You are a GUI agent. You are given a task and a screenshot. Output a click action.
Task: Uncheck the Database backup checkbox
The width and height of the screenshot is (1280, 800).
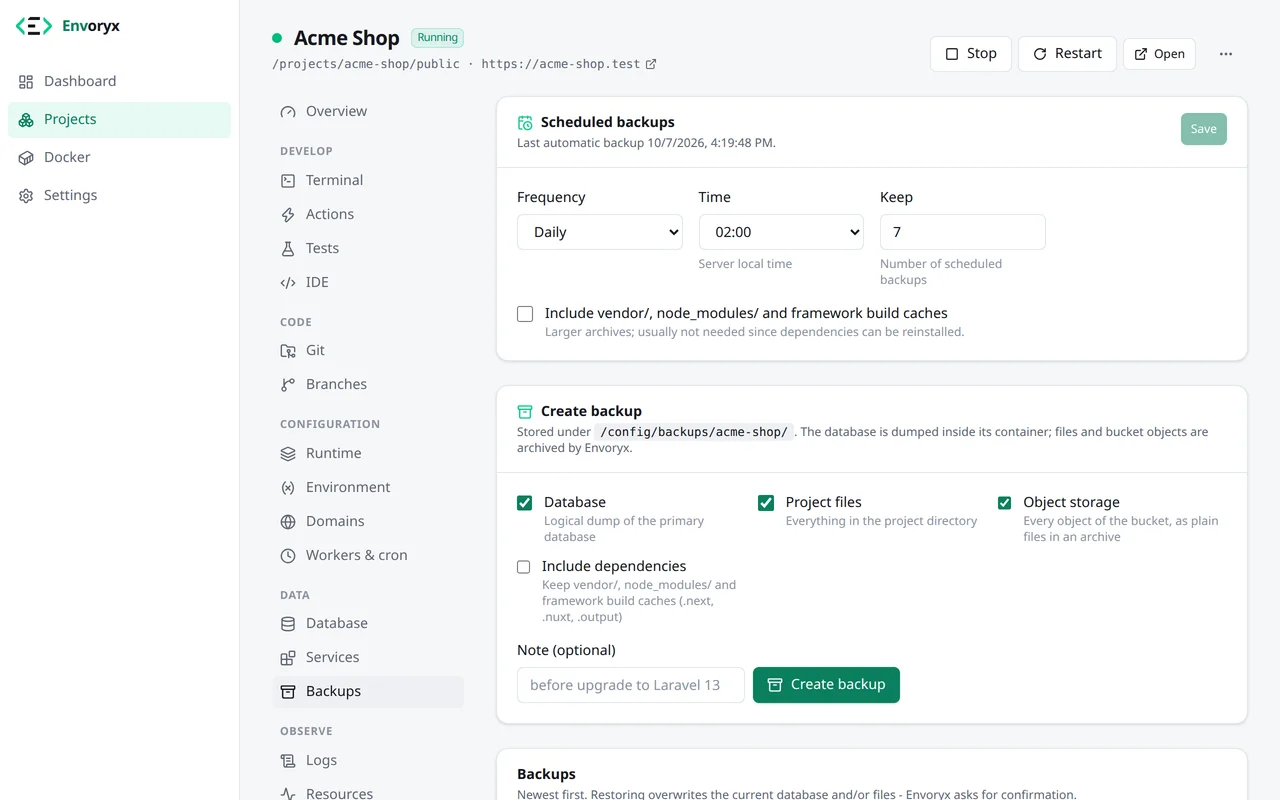point(524,503)
